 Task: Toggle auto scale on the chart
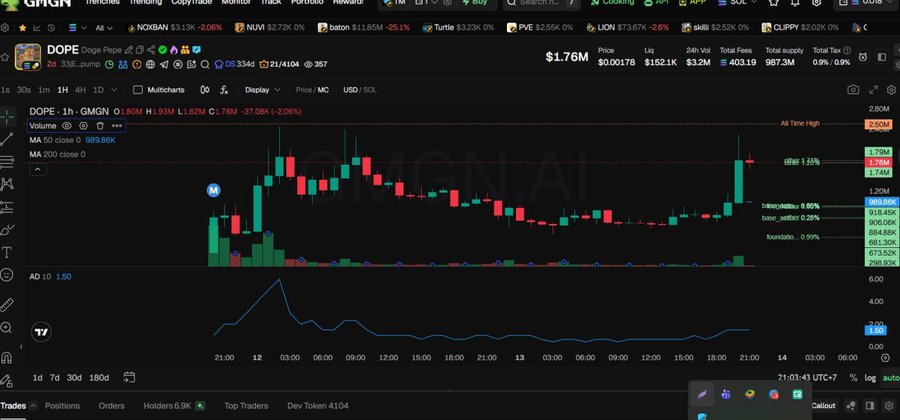[x=891, y=378]
